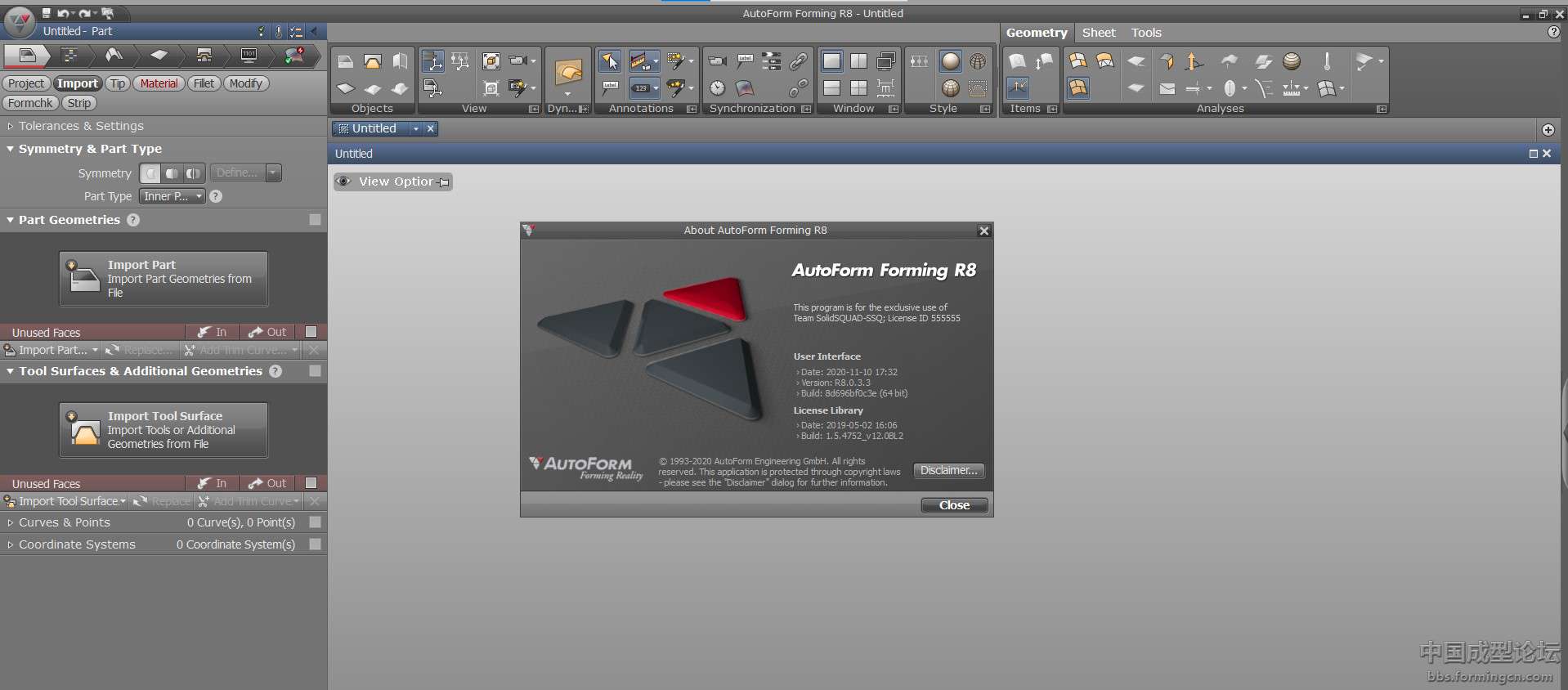Toggle the Part Geometries checkbox
Viewport: 1568px width, 690px height.
(315, 220)
